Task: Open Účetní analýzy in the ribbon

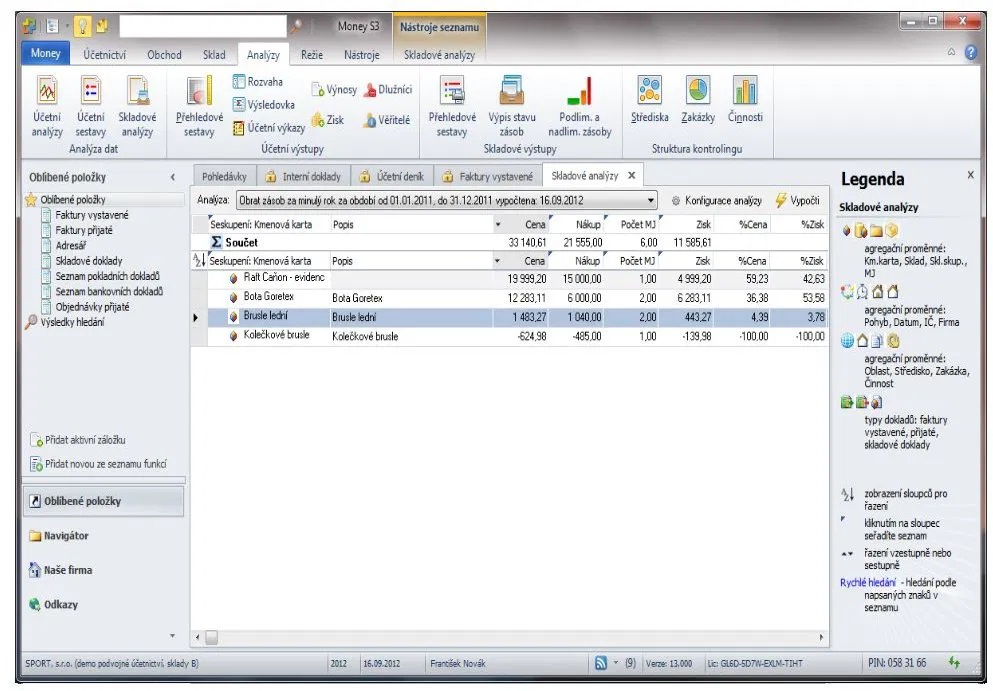Action: click(x=47, y=106)
